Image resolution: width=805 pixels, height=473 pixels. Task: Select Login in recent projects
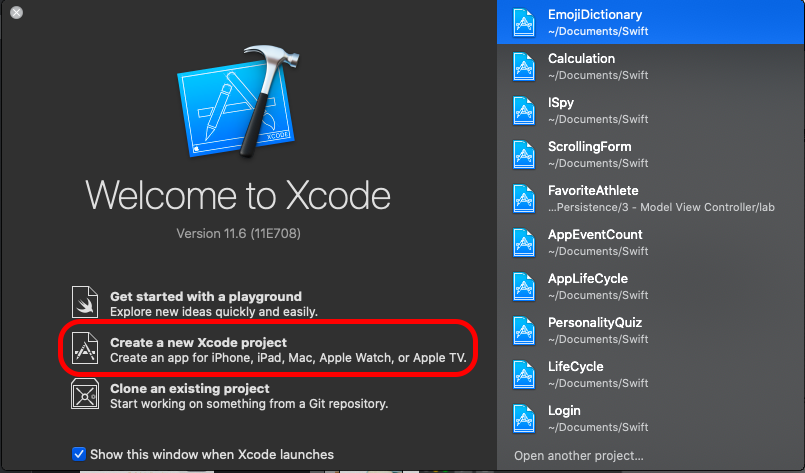[651, 419]
